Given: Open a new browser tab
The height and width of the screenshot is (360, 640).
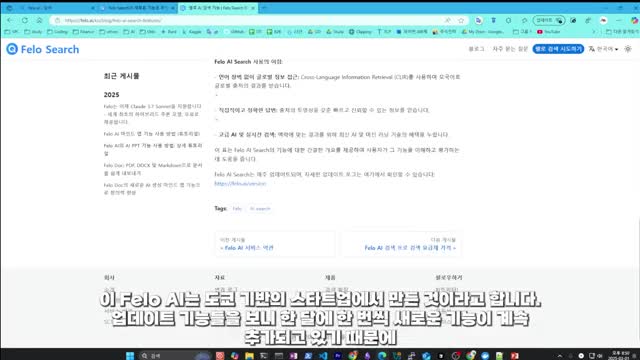Looking at the screenshot, I should click(x=264, y=8).
